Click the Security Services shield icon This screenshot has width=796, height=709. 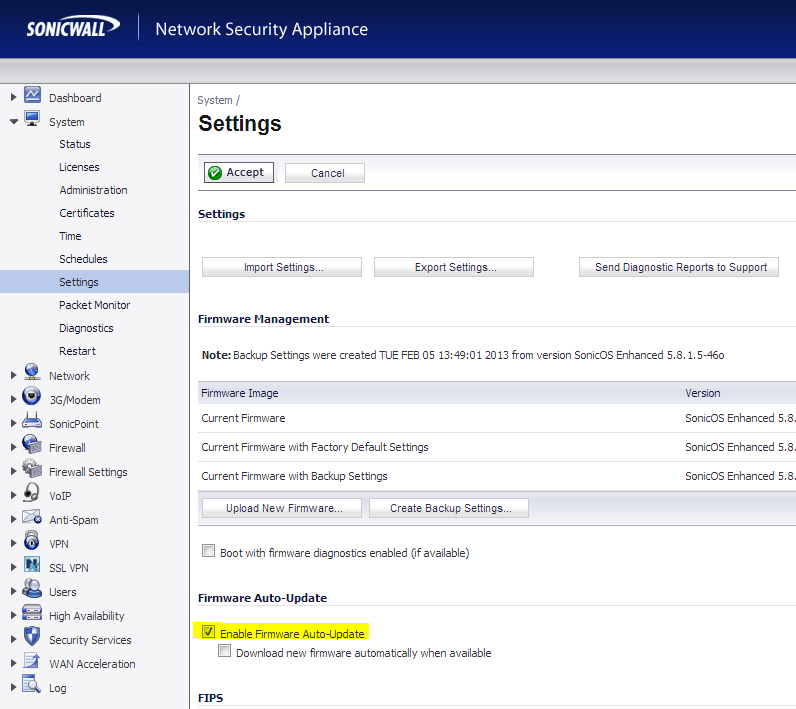coord(32,639)
